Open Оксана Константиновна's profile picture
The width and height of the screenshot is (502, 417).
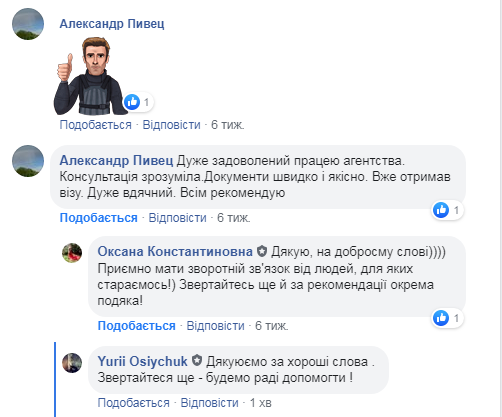[72, 253]
